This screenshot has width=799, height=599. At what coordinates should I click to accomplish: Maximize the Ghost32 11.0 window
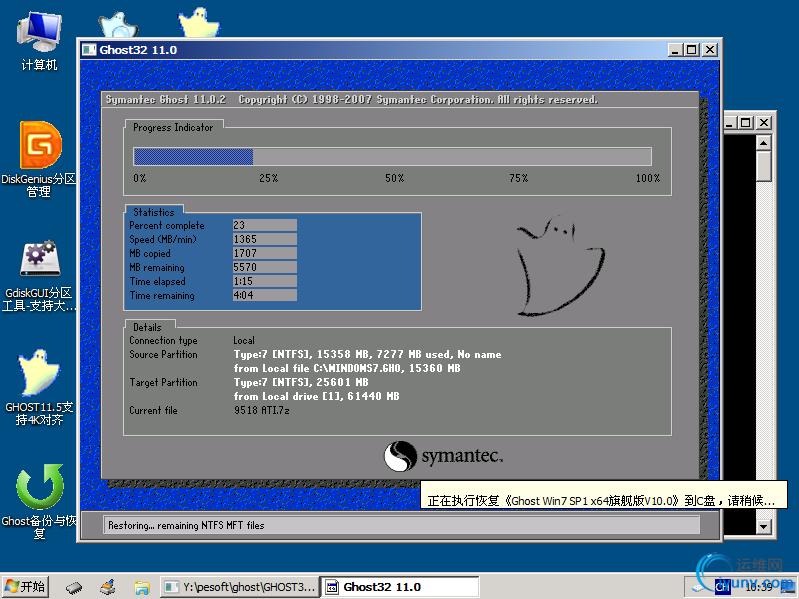coord(691,50)
